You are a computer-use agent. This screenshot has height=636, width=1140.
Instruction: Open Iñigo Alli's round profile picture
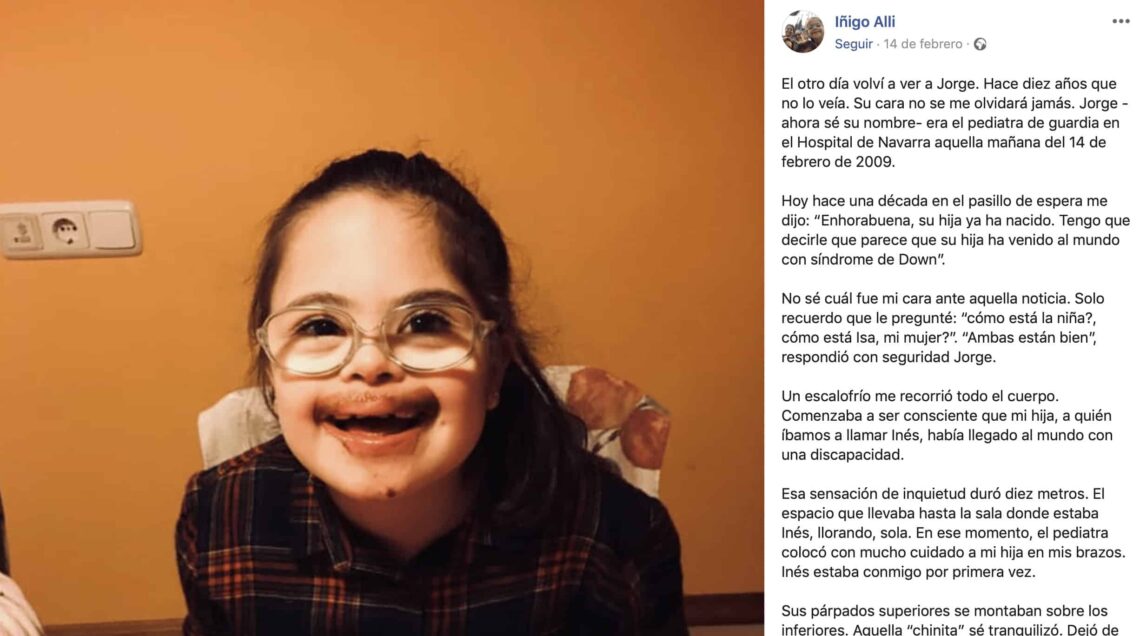803,32
